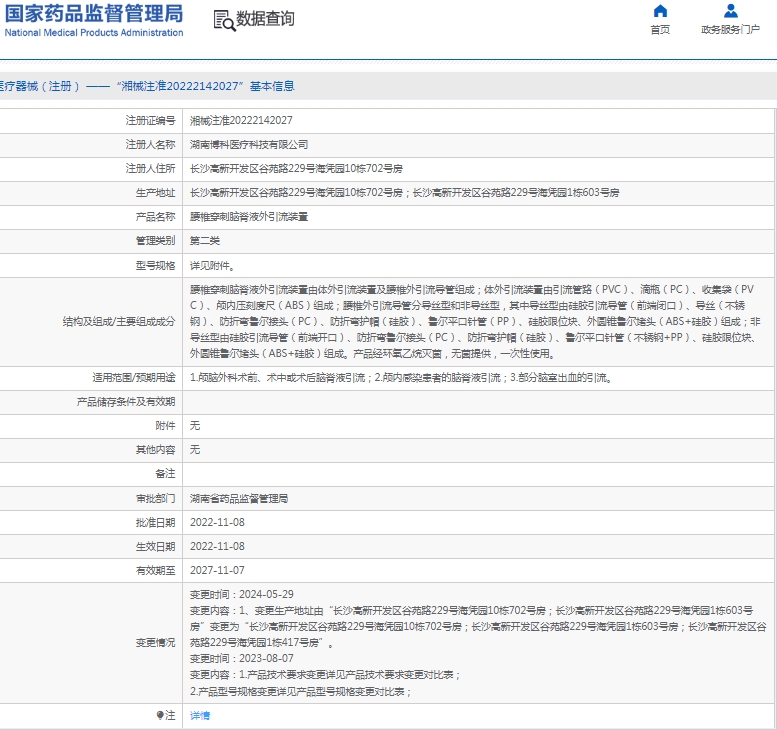The image size is (777, 730).
Task: Click the 数据查询 heading text
Action: click(265, 19)
